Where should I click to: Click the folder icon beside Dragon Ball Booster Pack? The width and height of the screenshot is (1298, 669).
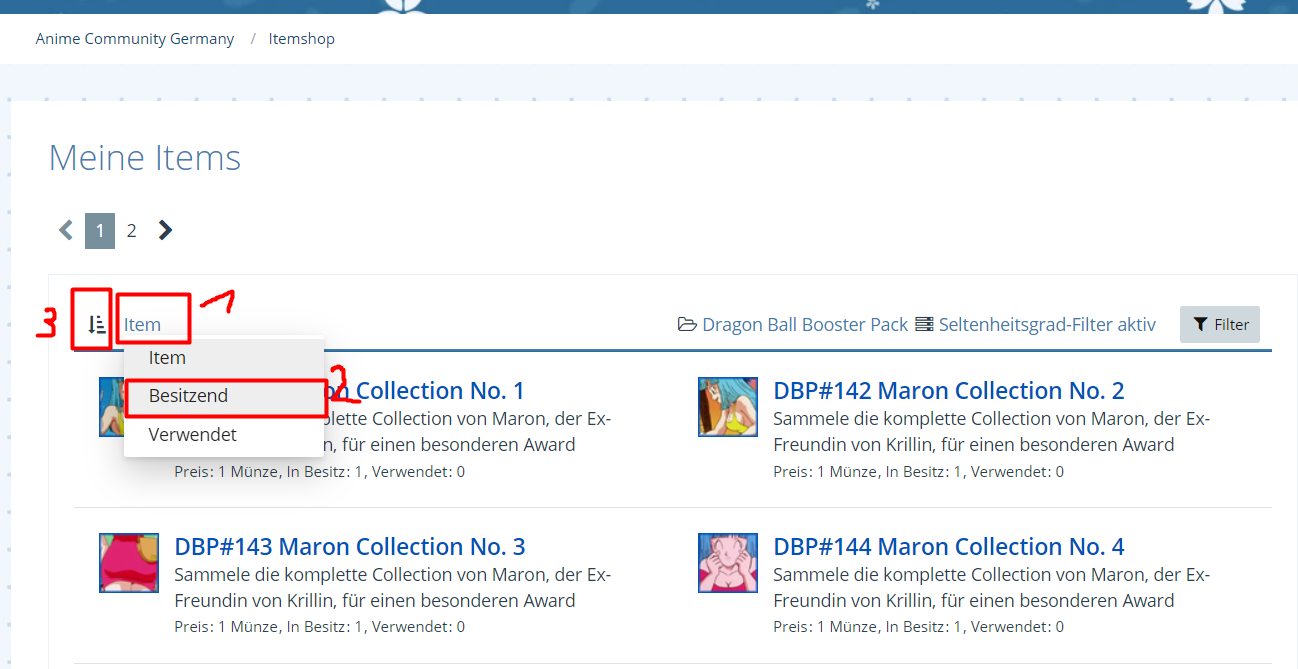click(x=687, y=325)
